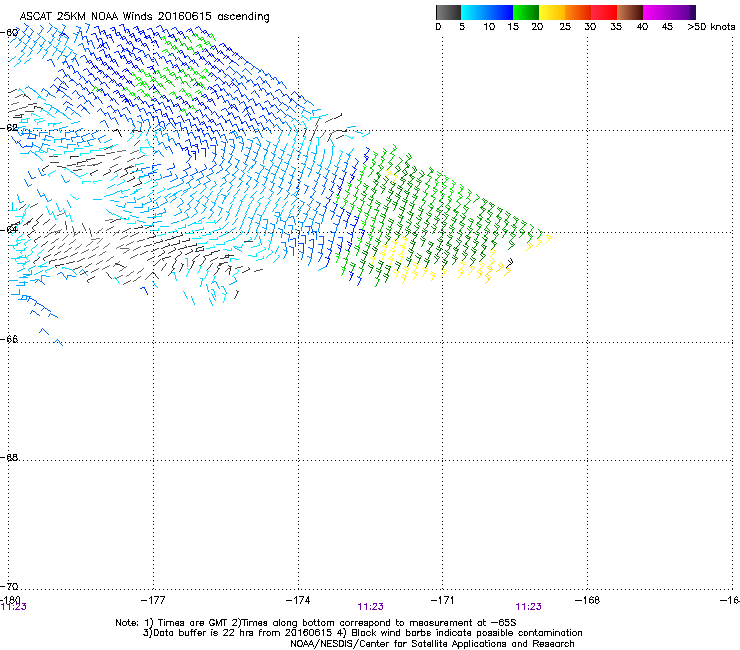Click the -180 longitude axis label
Image resolution: width=740 pixels, height=650 pixels.
(x=10, y=600)
